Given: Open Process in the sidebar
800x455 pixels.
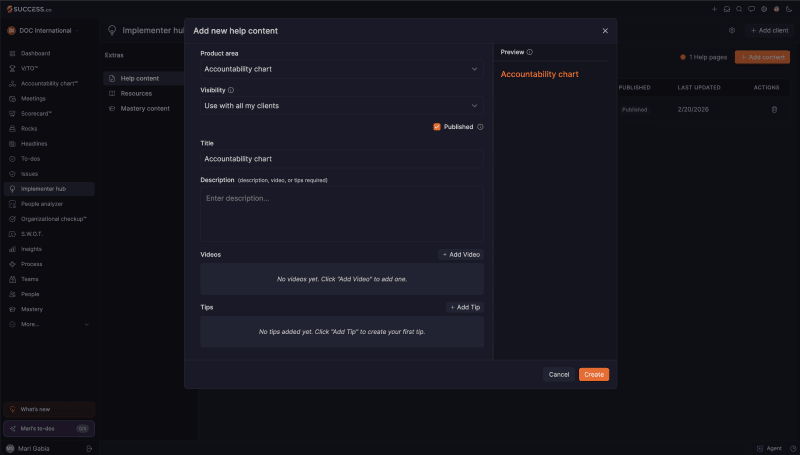Looking at the screenshot, I should [x=49, y=264].
